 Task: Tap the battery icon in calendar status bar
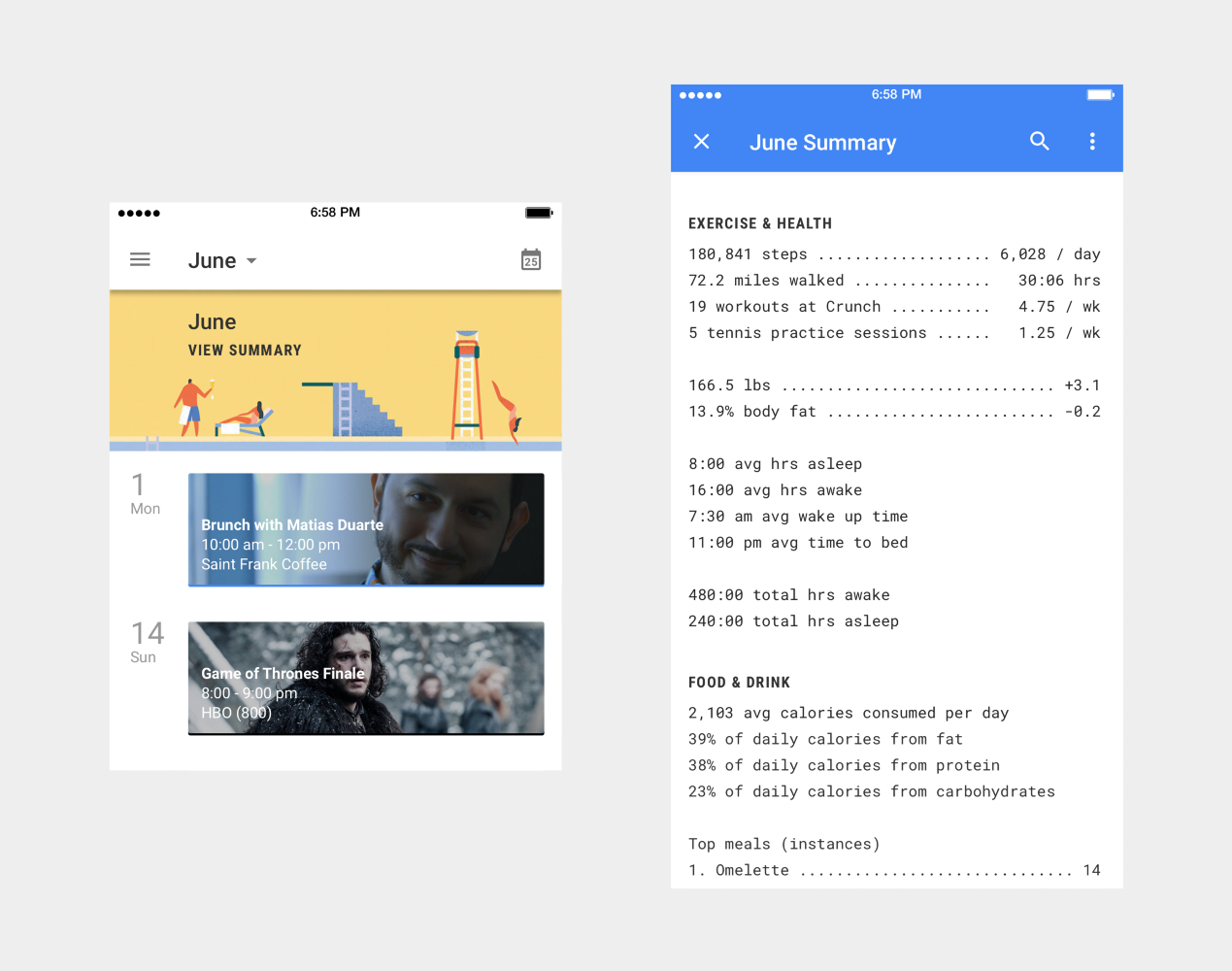click(539, 213)
